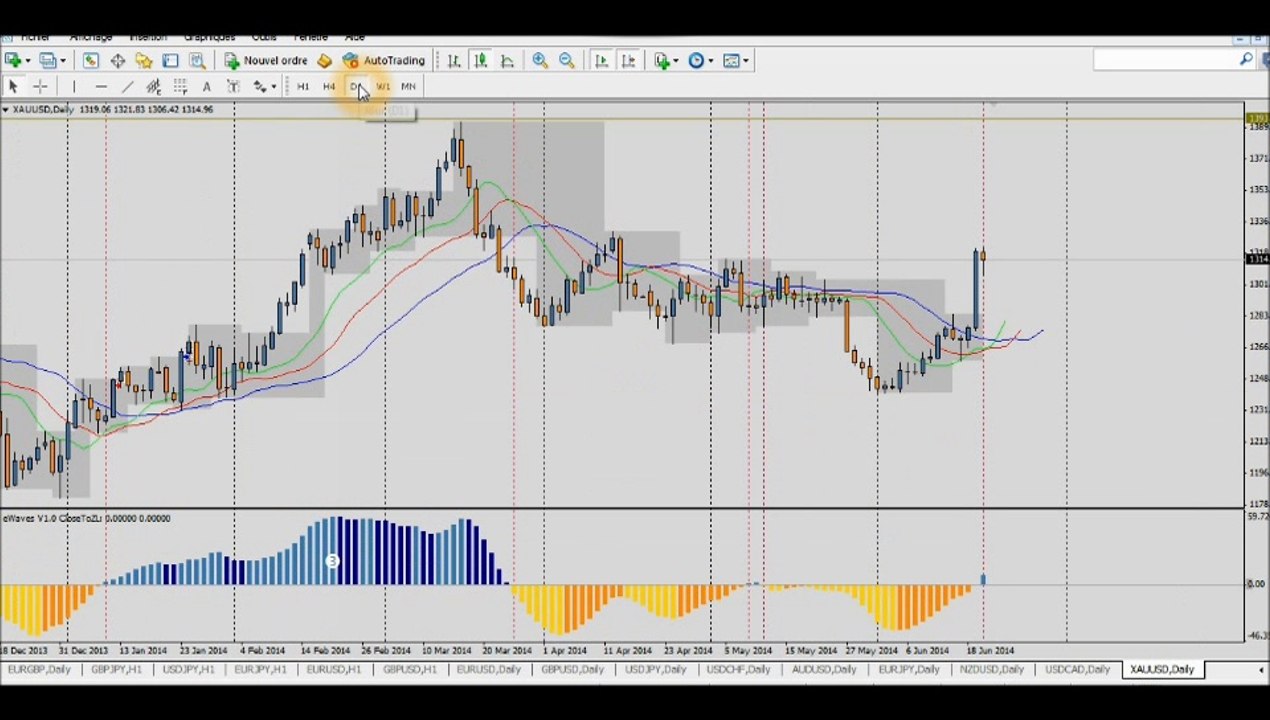1270x720 pixels.
Task: Open the Navigator star-folder icon
Action: [x=144, y=61]
